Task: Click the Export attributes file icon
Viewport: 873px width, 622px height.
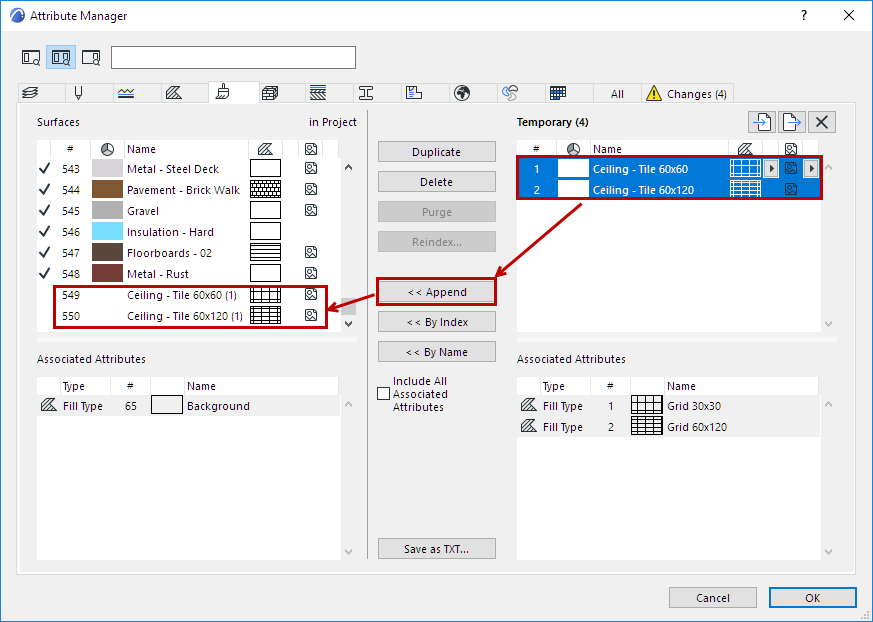Action: click(x=792, y=122)
